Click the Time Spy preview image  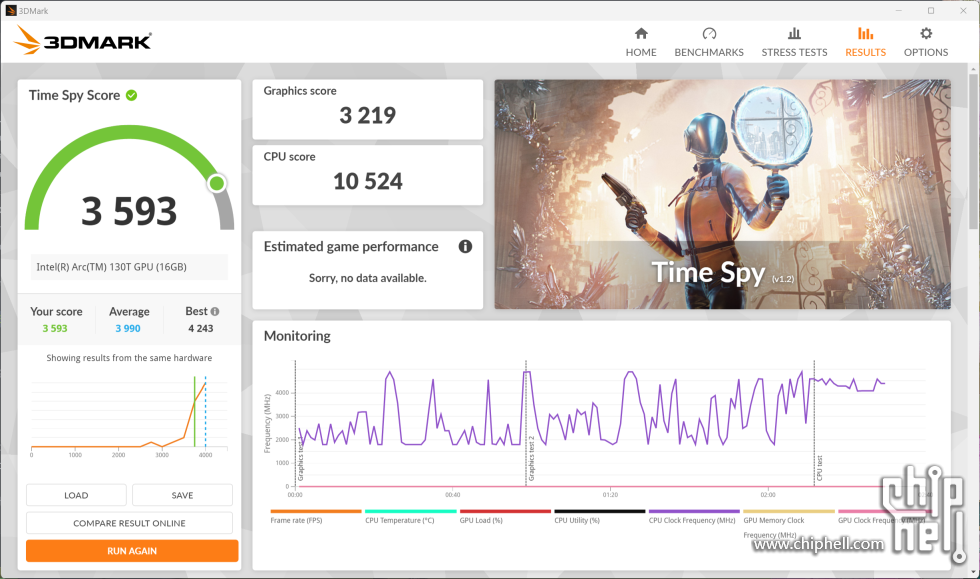click(x=722, y=194)
